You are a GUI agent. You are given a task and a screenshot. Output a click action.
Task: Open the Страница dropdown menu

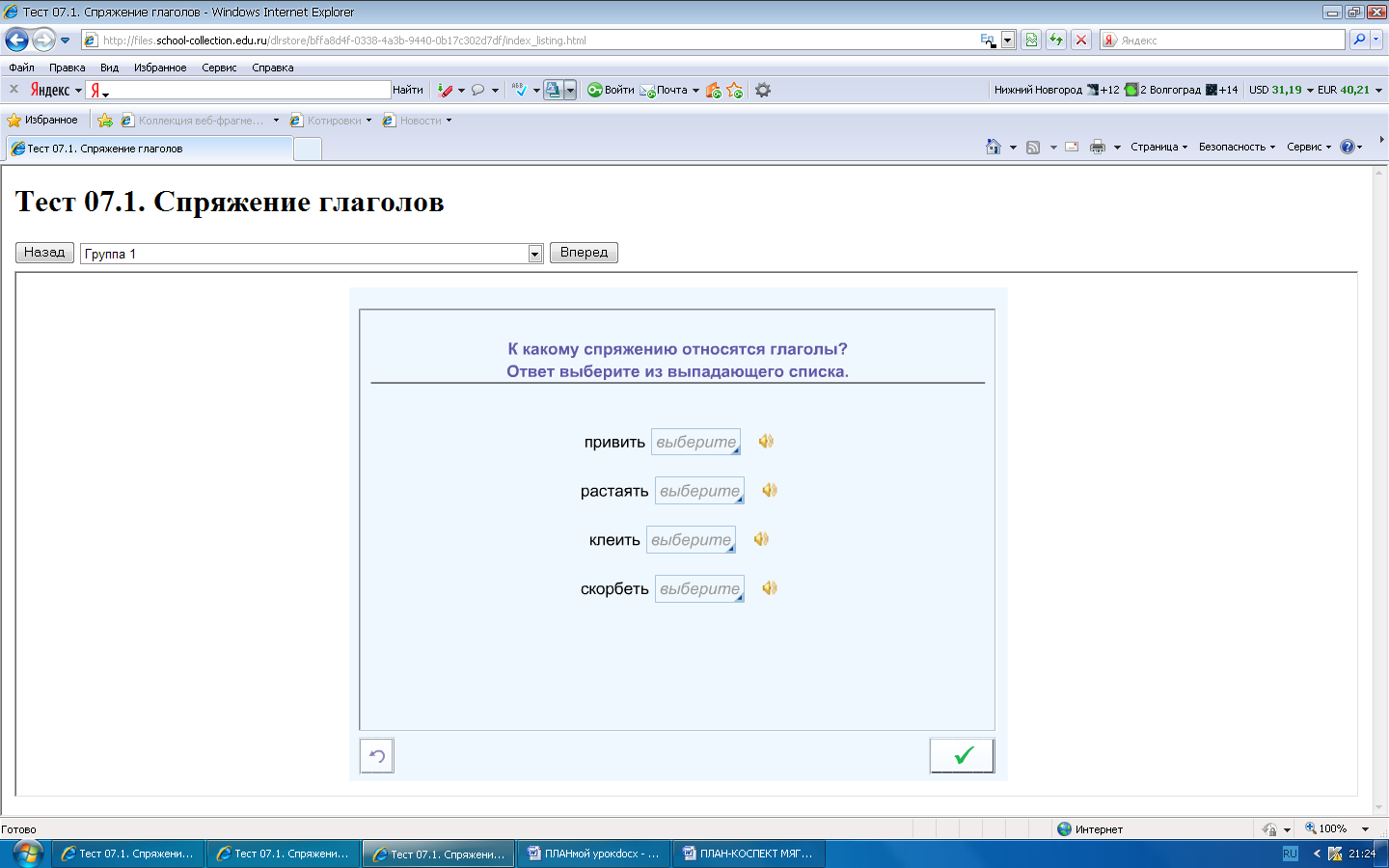click(1158, 147)
